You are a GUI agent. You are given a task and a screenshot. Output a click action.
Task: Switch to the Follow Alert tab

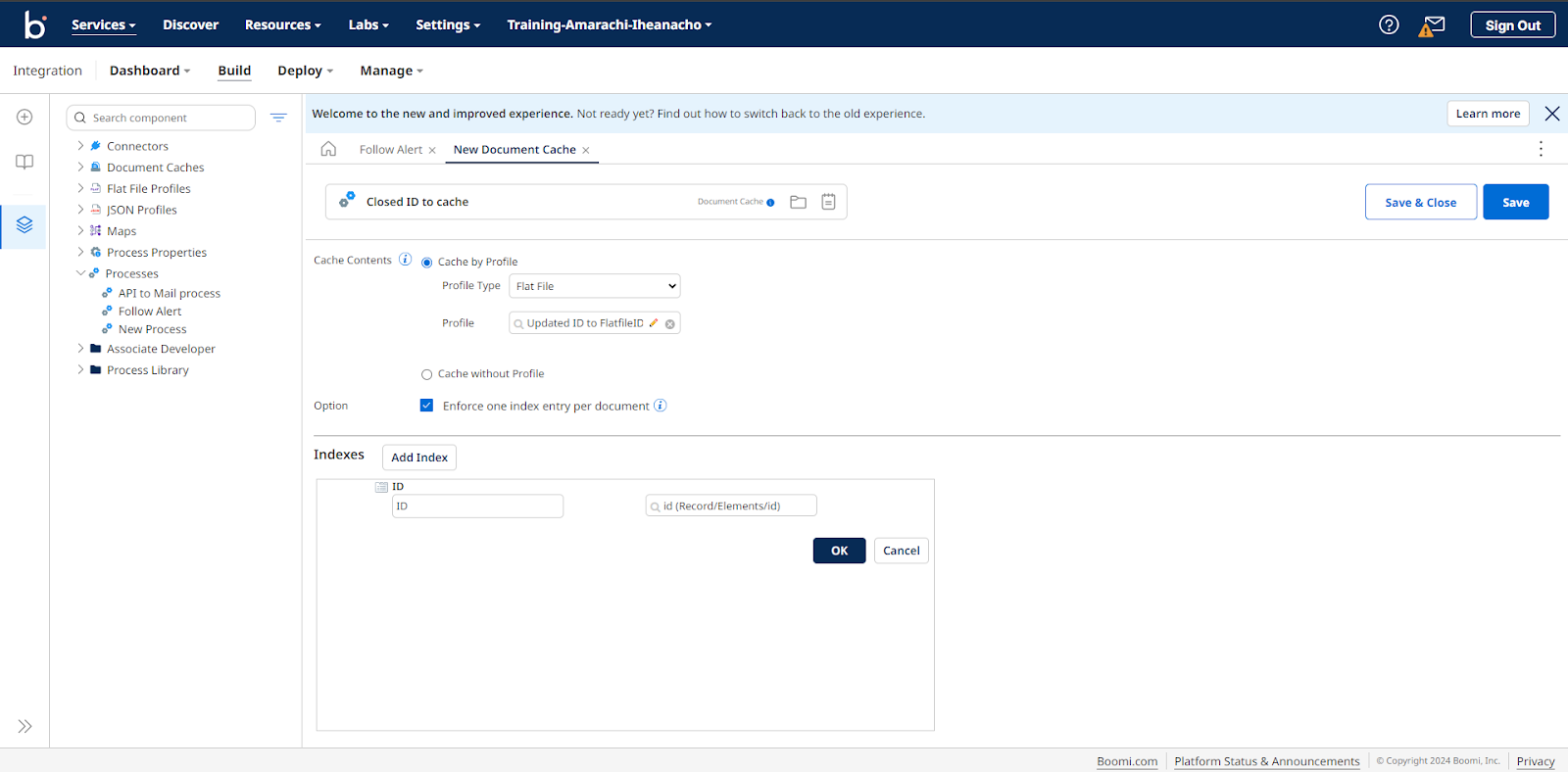pyautogui.click(x=391, y=150)
